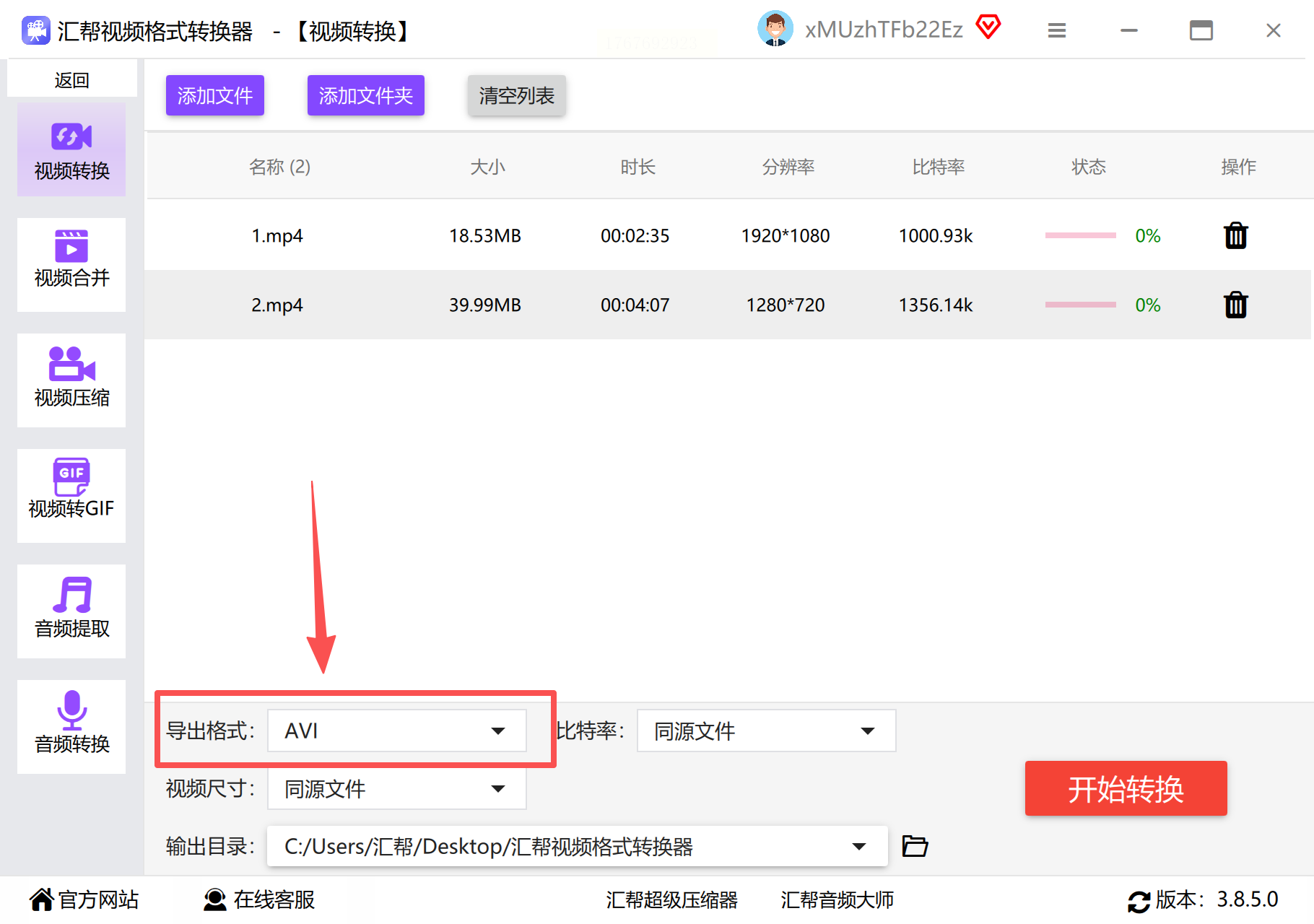Maximize the converter window
The height and width of the screenshot is (924, 1314).
[x=1201, y=30]
